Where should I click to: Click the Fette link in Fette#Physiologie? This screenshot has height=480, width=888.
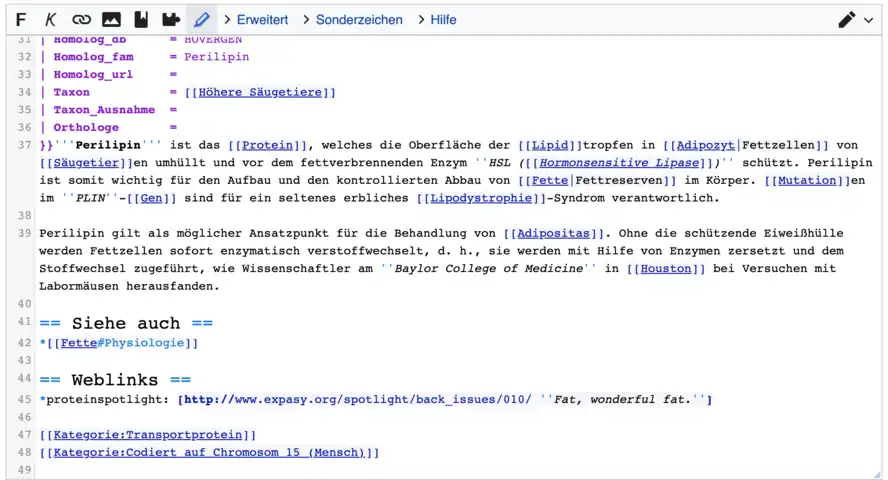coord(79,343)
